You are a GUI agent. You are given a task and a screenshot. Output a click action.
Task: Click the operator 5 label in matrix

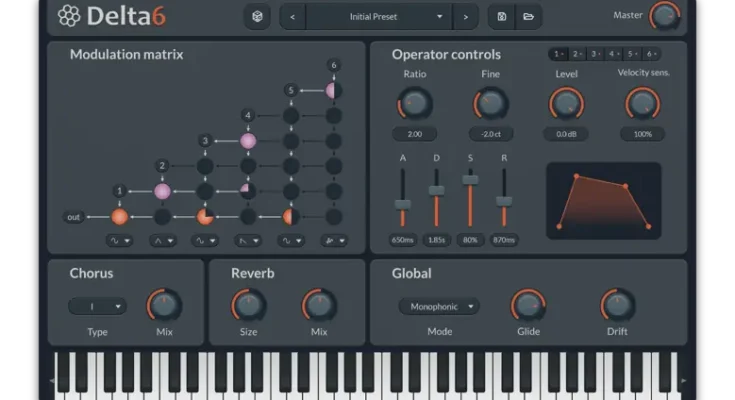pos(291,90)
